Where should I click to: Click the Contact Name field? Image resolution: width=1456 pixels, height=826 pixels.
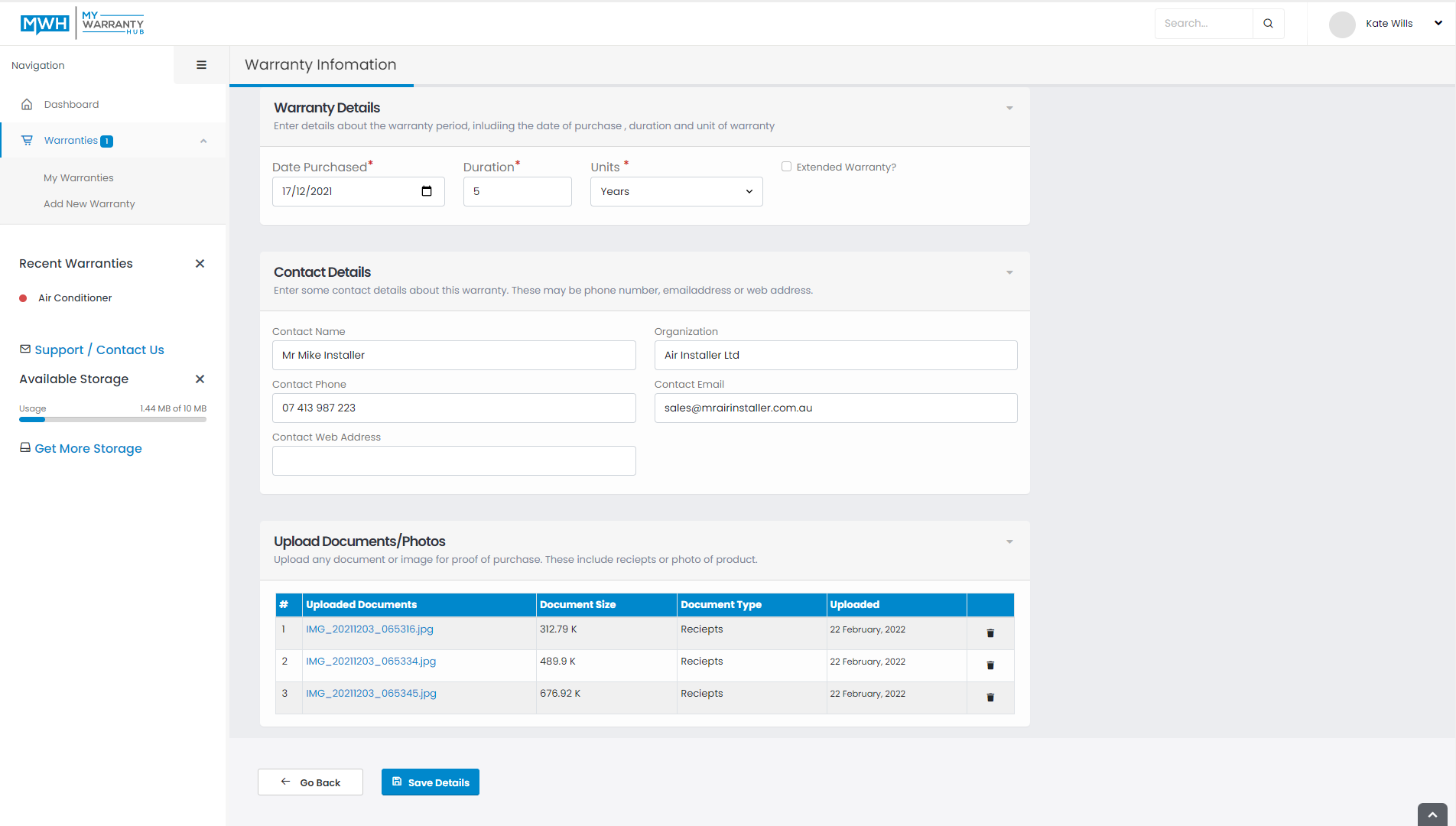[454, 355]
